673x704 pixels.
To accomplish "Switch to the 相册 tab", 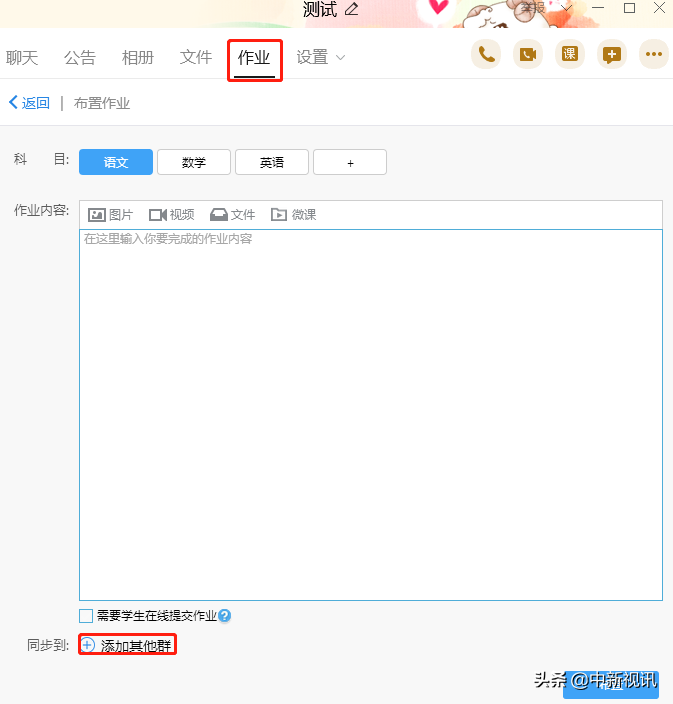I will [x=138, y=57].
